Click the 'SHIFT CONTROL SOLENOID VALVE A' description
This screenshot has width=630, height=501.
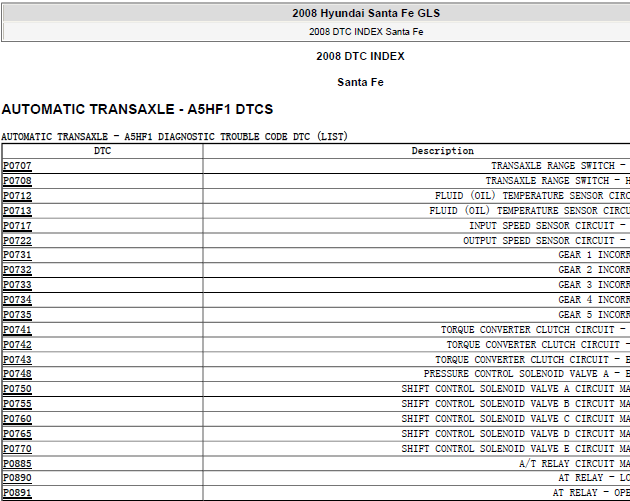click(x=485, y=389)
